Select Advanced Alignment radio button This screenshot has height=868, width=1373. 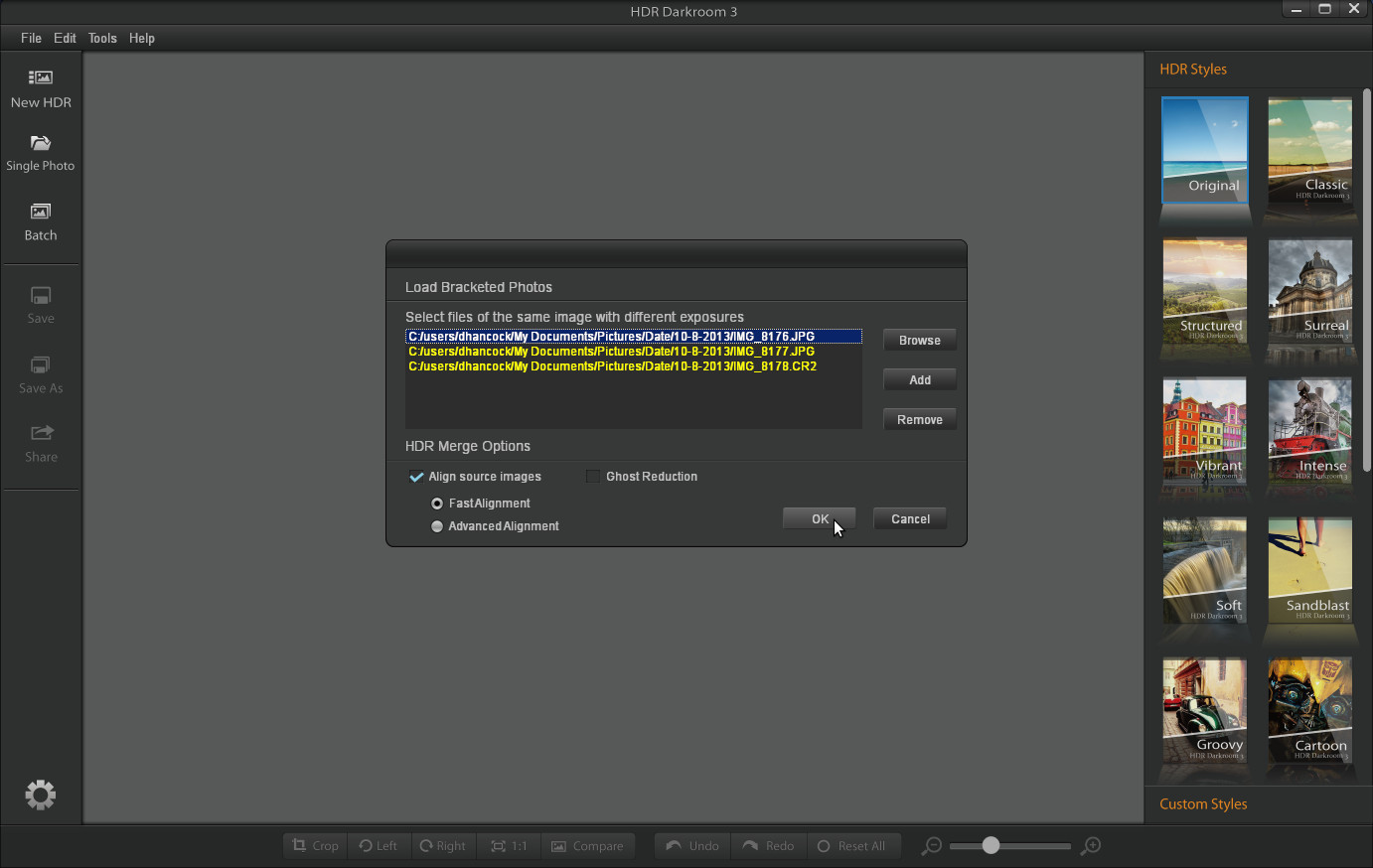pos(437,526)
